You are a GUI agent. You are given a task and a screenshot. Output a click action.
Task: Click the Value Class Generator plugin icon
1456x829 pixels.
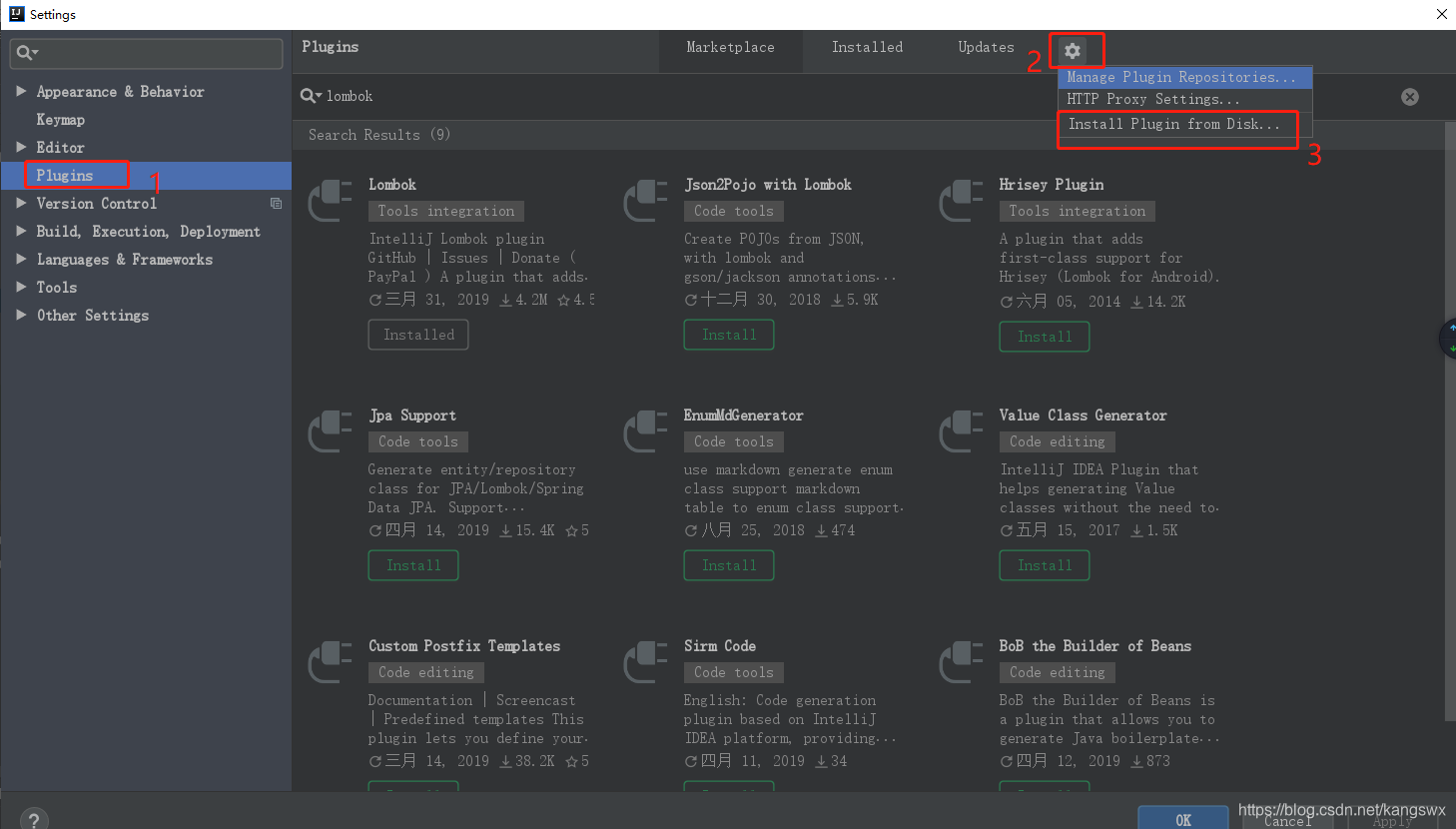962,431
